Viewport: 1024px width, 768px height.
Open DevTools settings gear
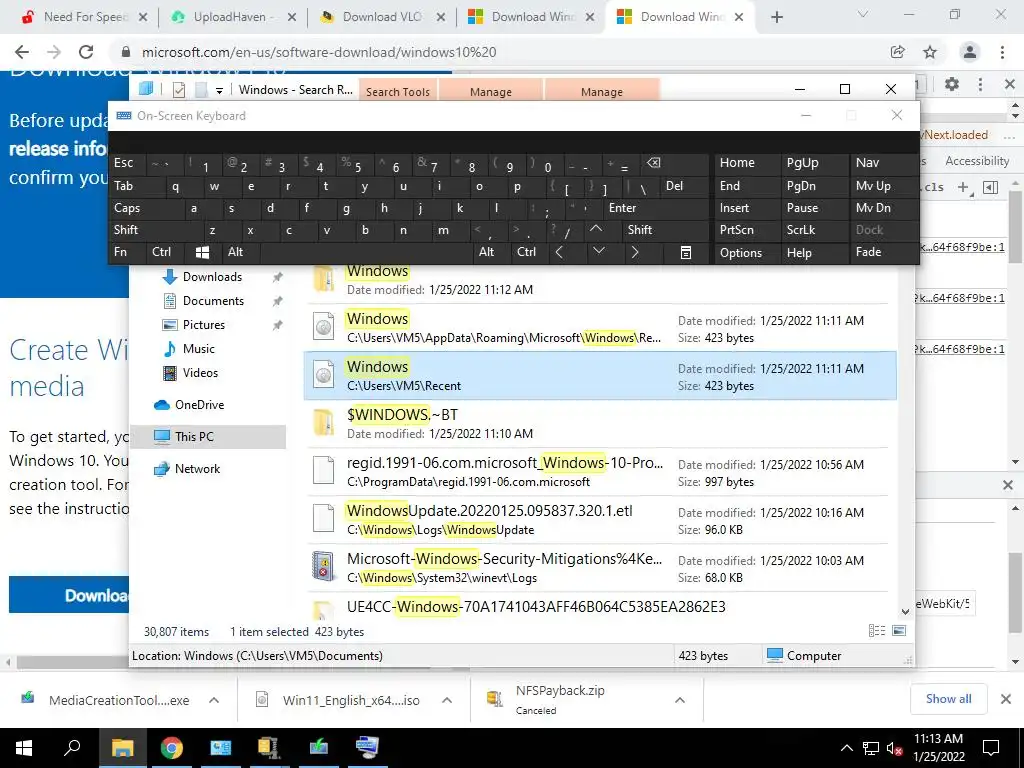point(952,84)
